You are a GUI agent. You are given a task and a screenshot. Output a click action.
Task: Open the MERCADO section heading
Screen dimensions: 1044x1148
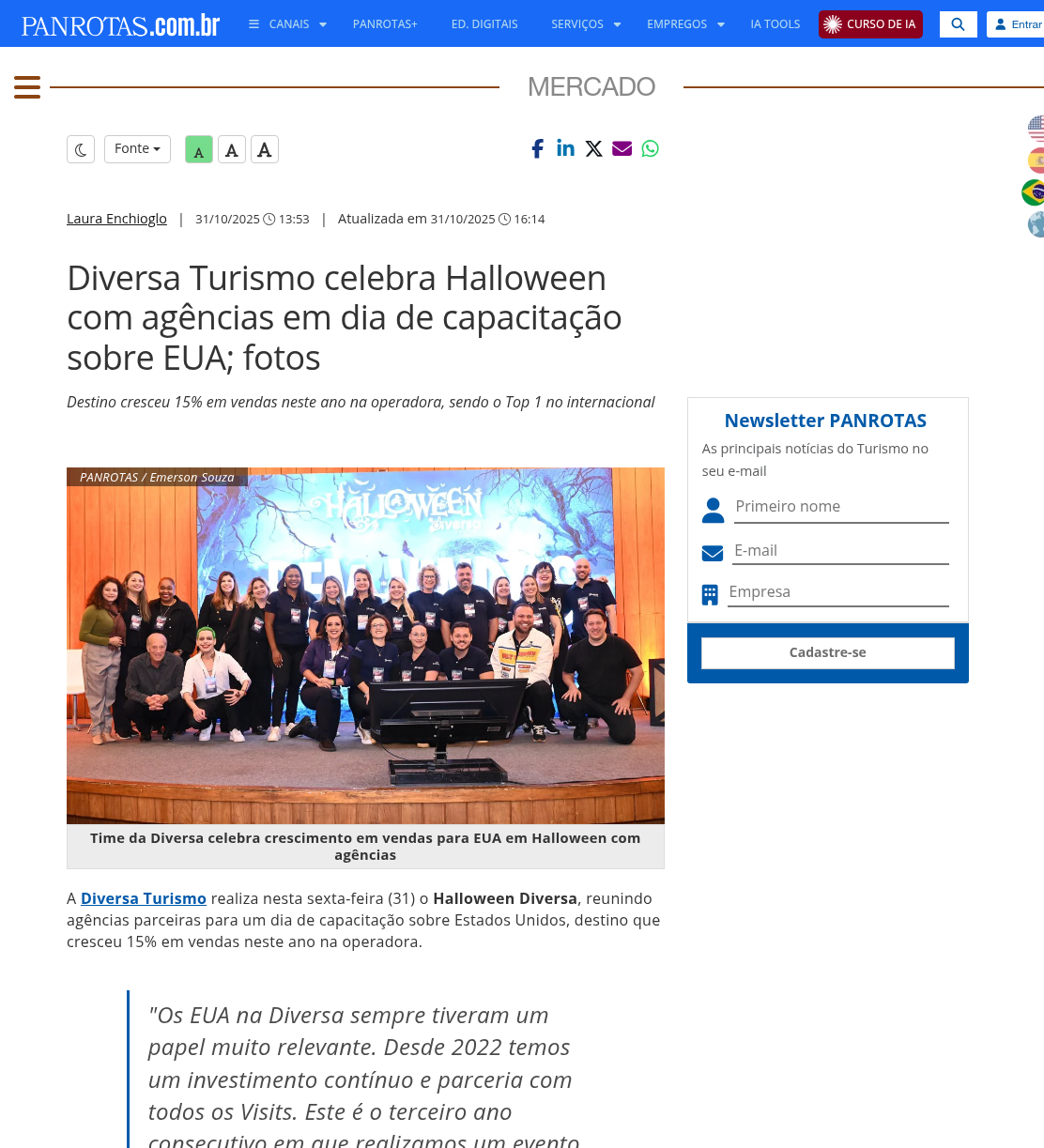click(591, 86)
